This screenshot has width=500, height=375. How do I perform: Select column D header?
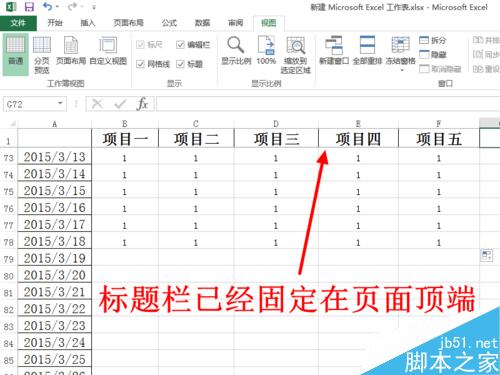276,124
